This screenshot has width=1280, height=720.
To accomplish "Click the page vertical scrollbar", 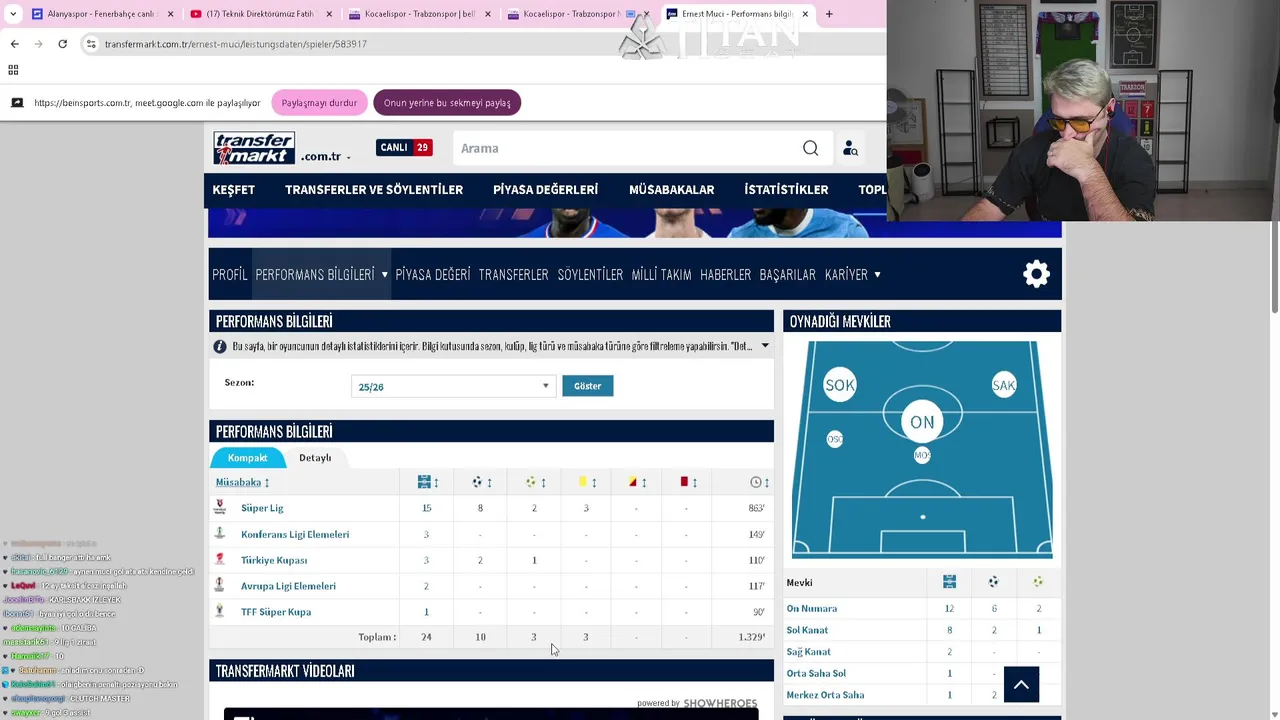I will [x=1274, y=268].
